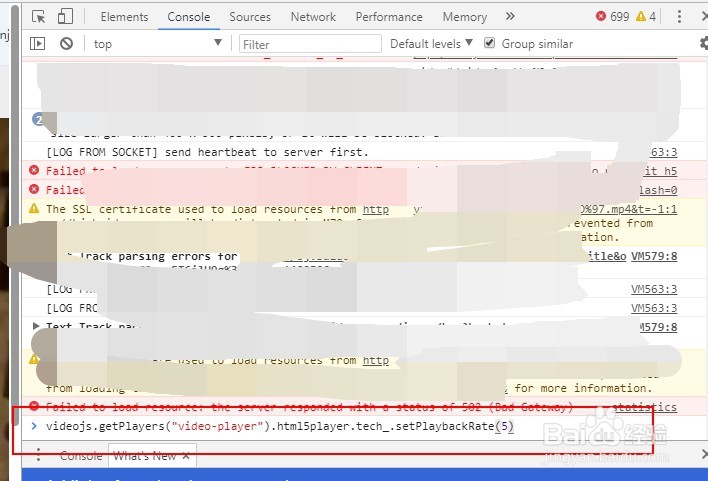
Task: Click the message repeat count badge 2
Action: click(39, 120)
